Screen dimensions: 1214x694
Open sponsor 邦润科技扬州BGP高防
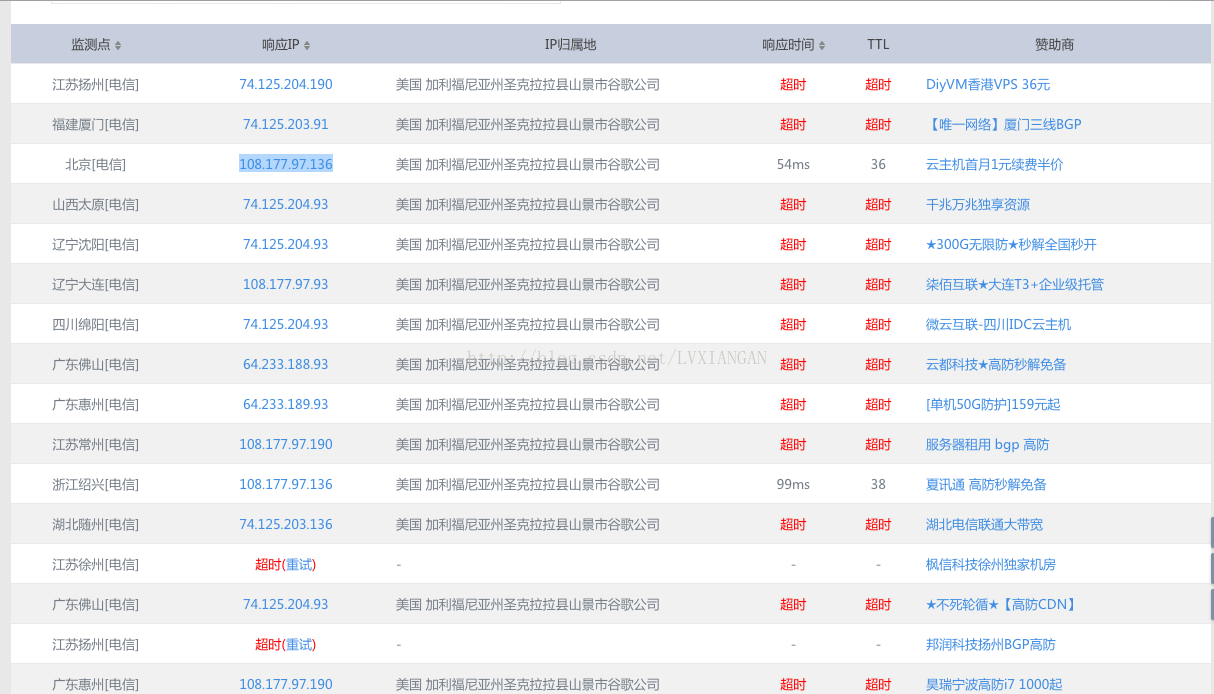pyautogui.click(x=990, y=644)
